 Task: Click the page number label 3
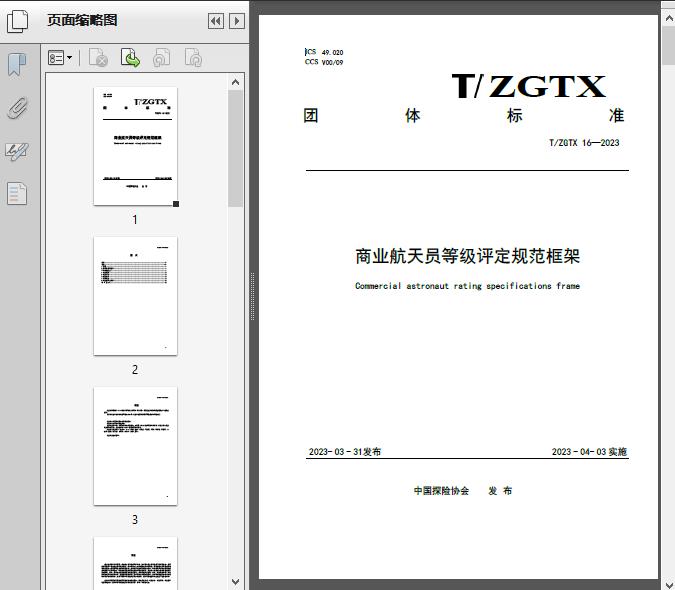[x=135, y=520]
